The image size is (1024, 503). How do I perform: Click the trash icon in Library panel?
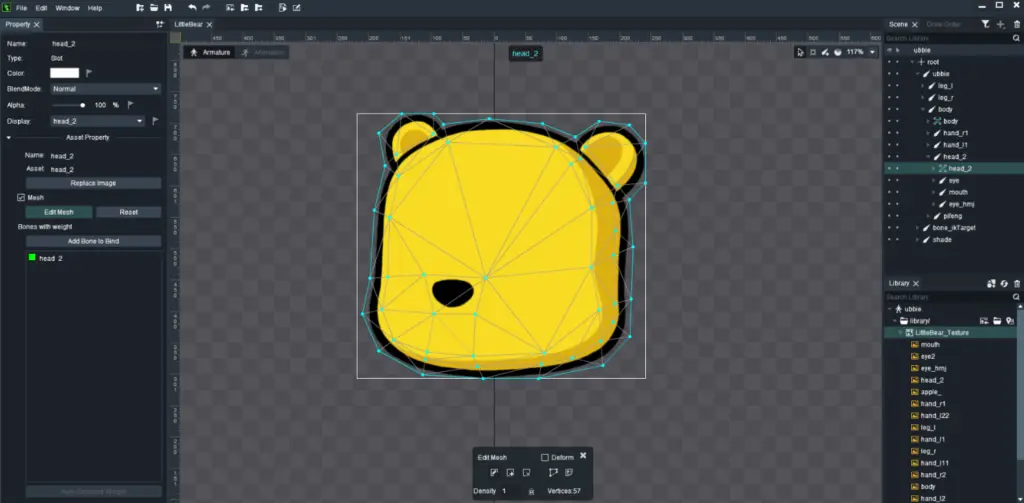coord(1016,284)
